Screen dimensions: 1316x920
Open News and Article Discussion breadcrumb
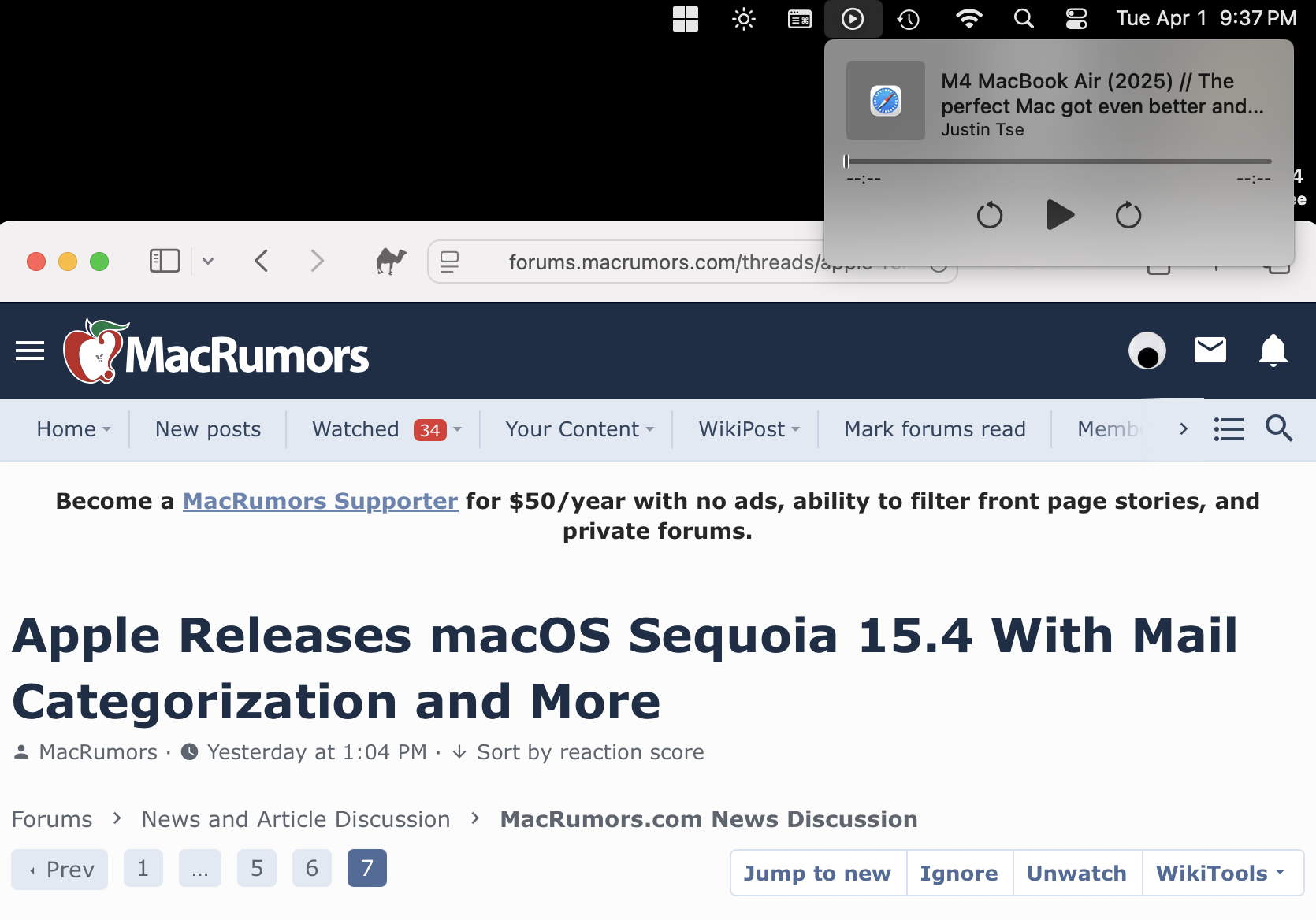(x=296, y=819)
